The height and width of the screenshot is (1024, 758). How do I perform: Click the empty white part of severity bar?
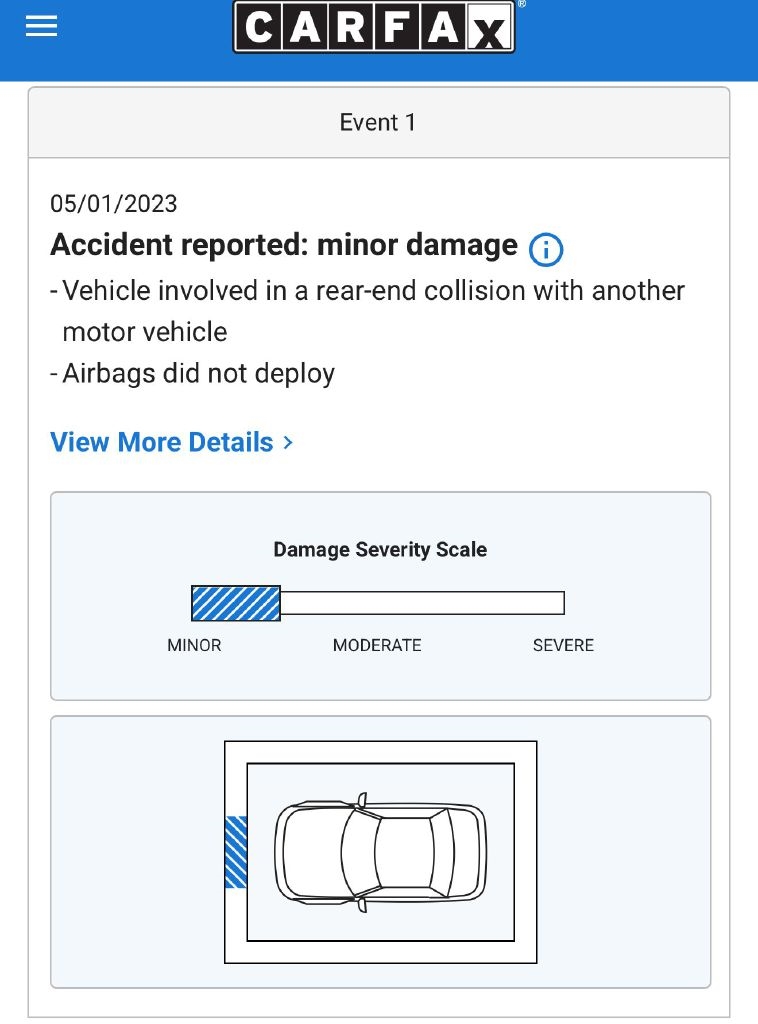tap(422, 603)
